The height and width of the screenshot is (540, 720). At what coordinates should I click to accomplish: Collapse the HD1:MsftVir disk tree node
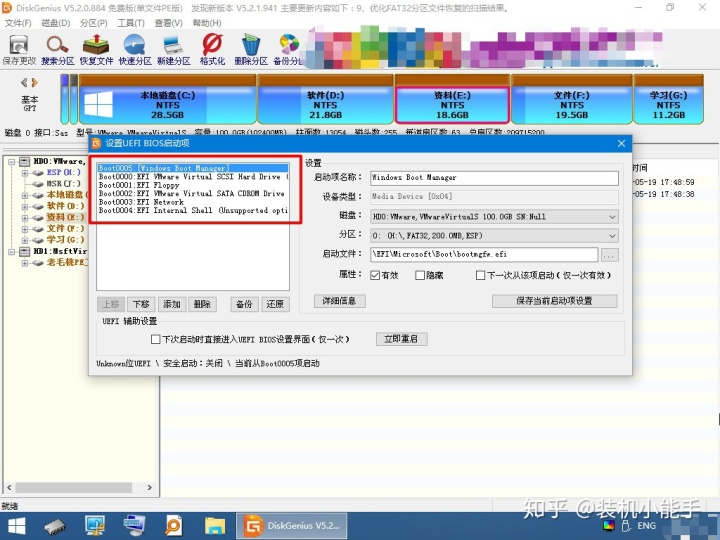coord(11,252)
